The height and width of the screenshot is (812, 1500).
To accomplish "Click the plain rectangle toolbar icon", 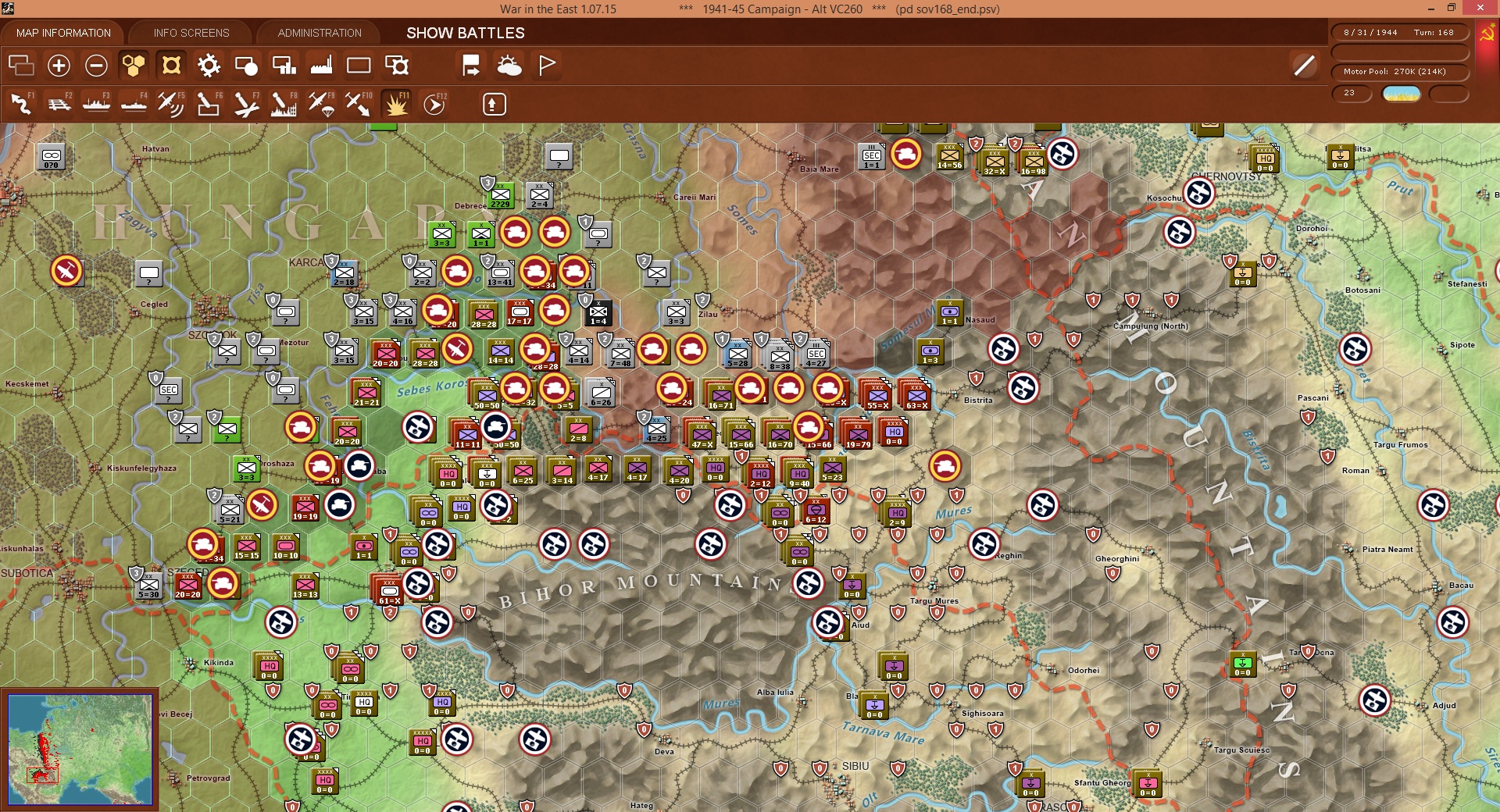I will [x=359, y=66].
